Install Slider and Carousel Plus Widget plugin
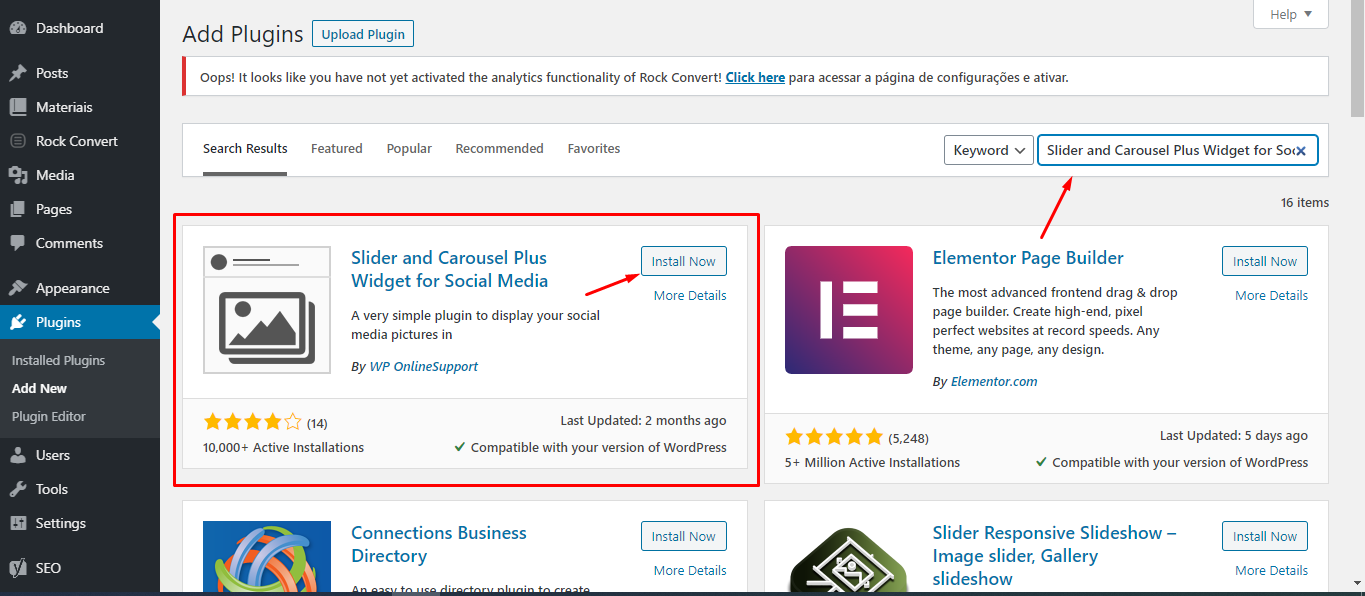This screenshot has height=596, width=1365. tap(684, 261)
